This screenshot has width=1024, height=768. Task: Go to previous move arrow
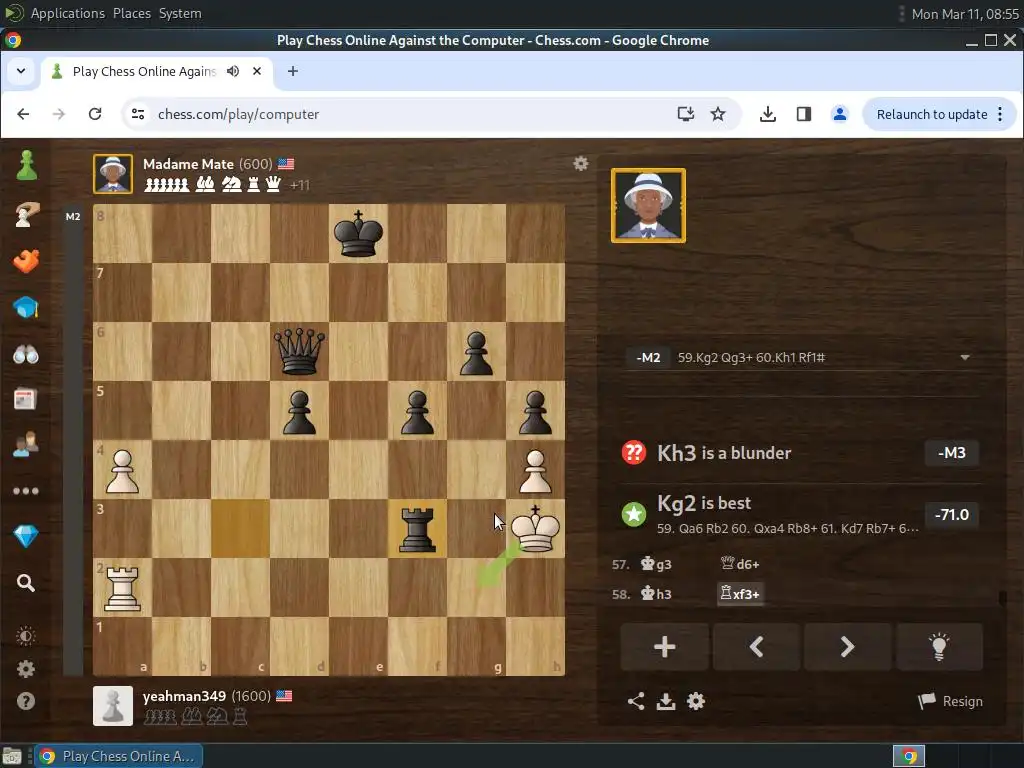click(x=756, y=647)
